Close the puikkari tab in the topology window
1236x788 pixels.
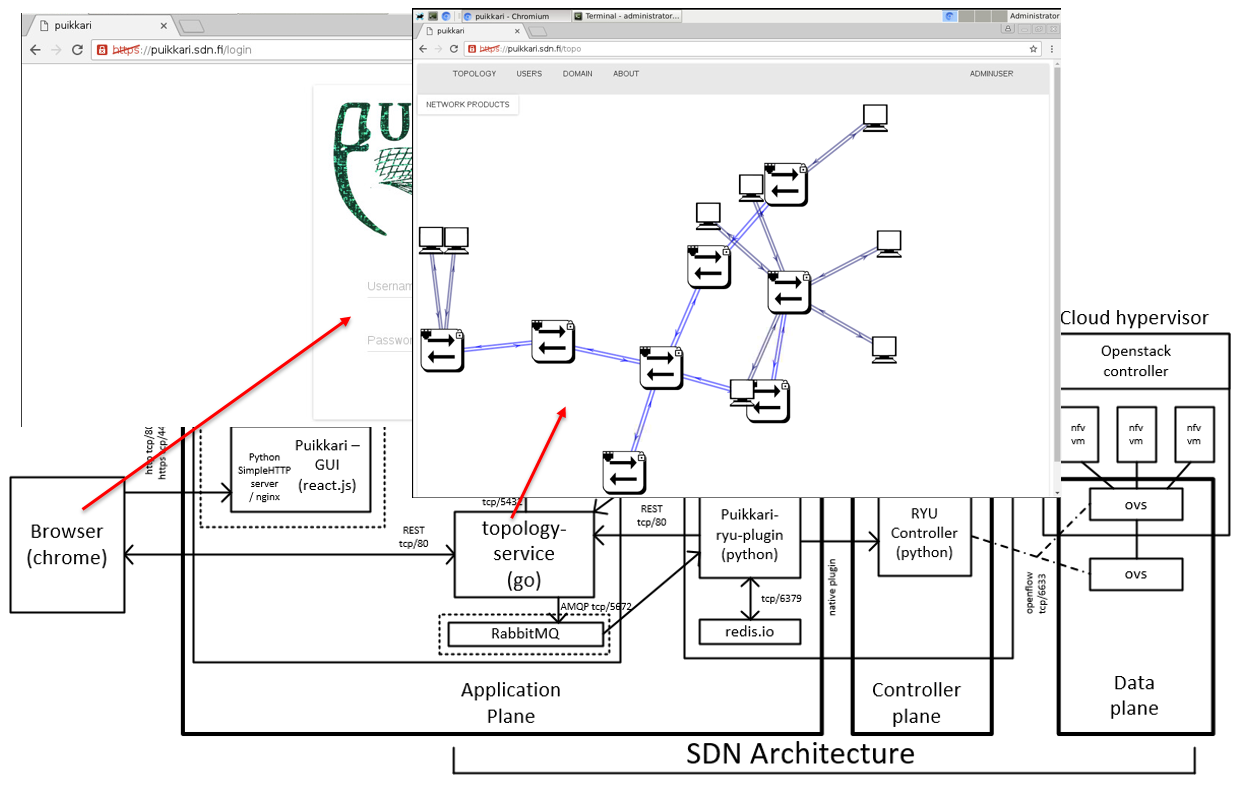click(515, 31)
